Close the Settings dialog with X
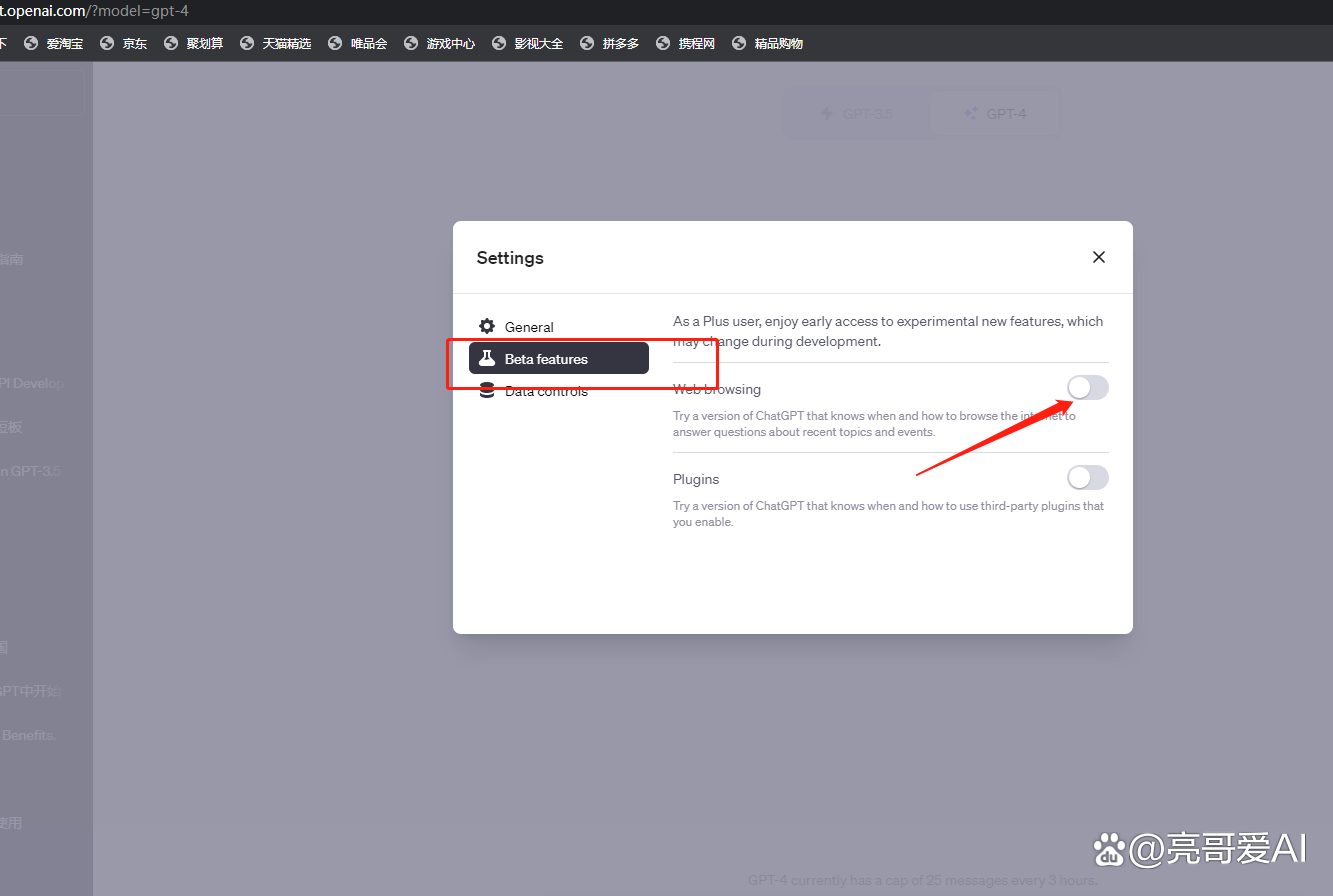 (x=1099, y=257)
